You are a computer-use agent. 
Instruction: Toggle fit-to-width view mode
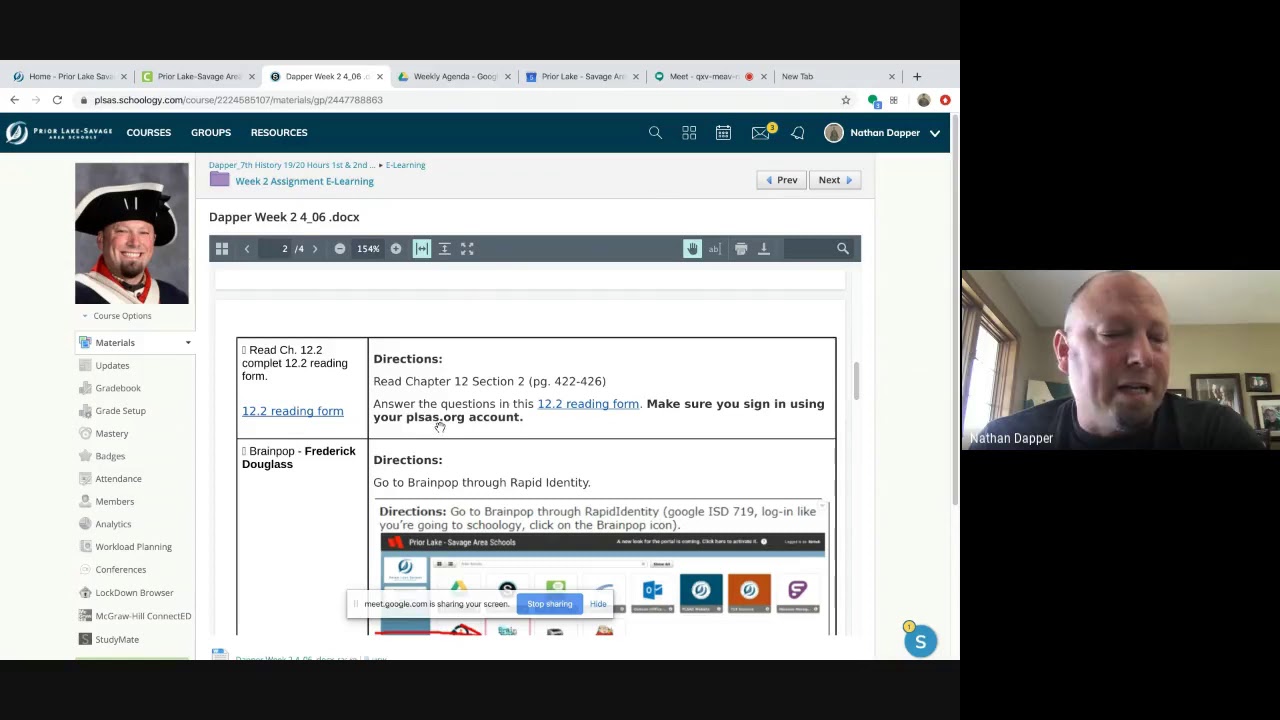pos(422,249)
